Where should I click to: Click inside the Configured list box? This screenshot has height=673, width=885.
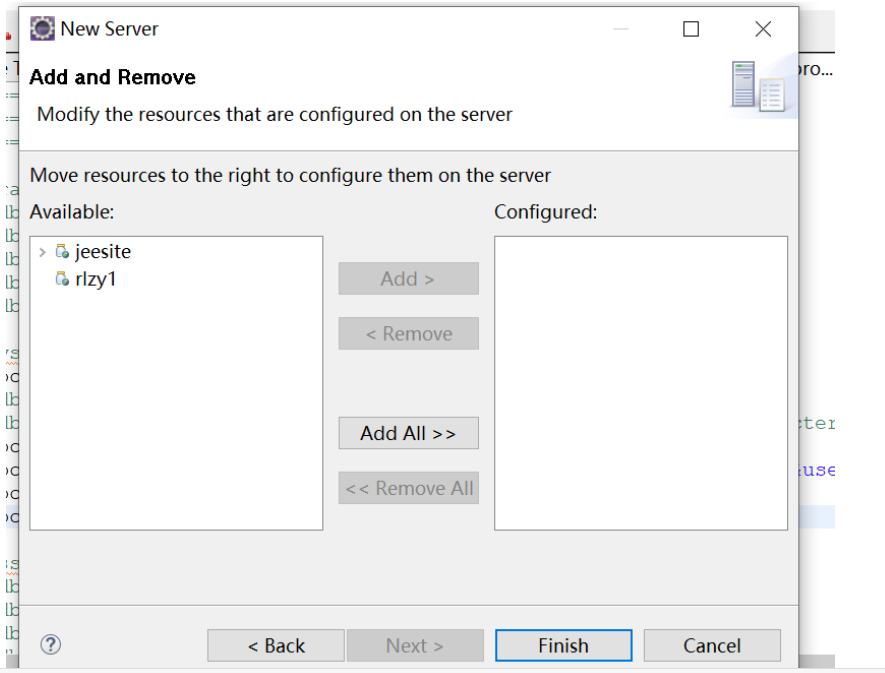641,383
